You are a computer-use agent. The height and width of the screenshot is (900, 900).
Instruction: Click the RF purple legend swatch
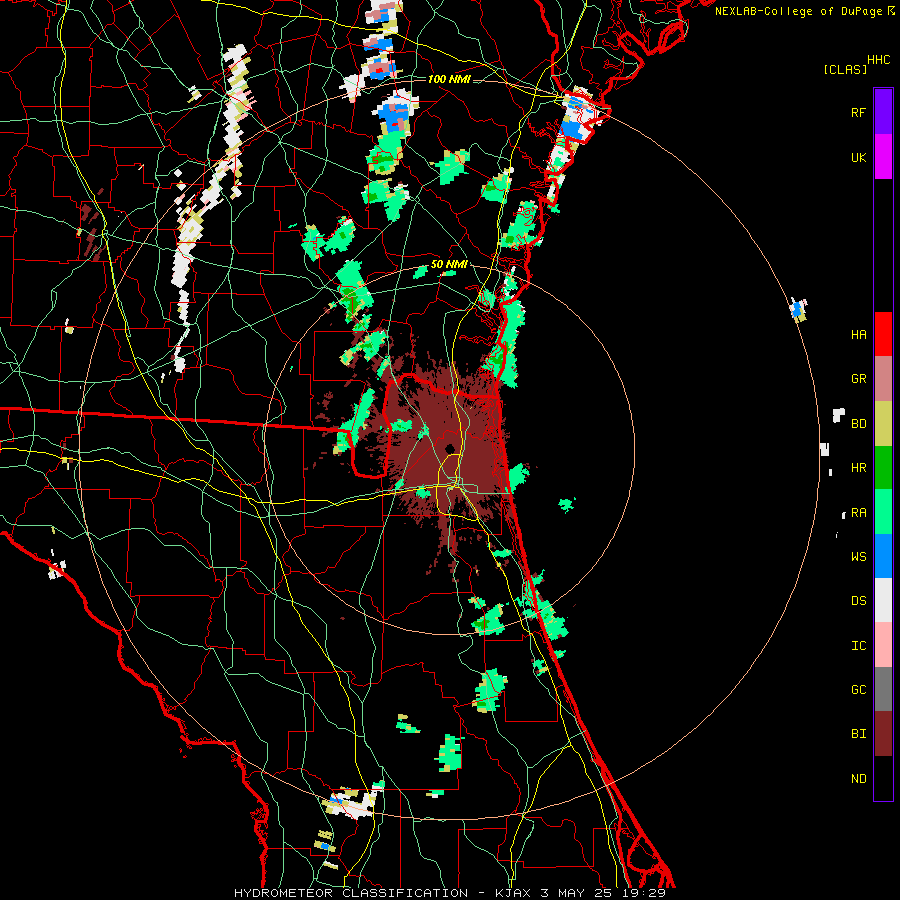(883, 112)
